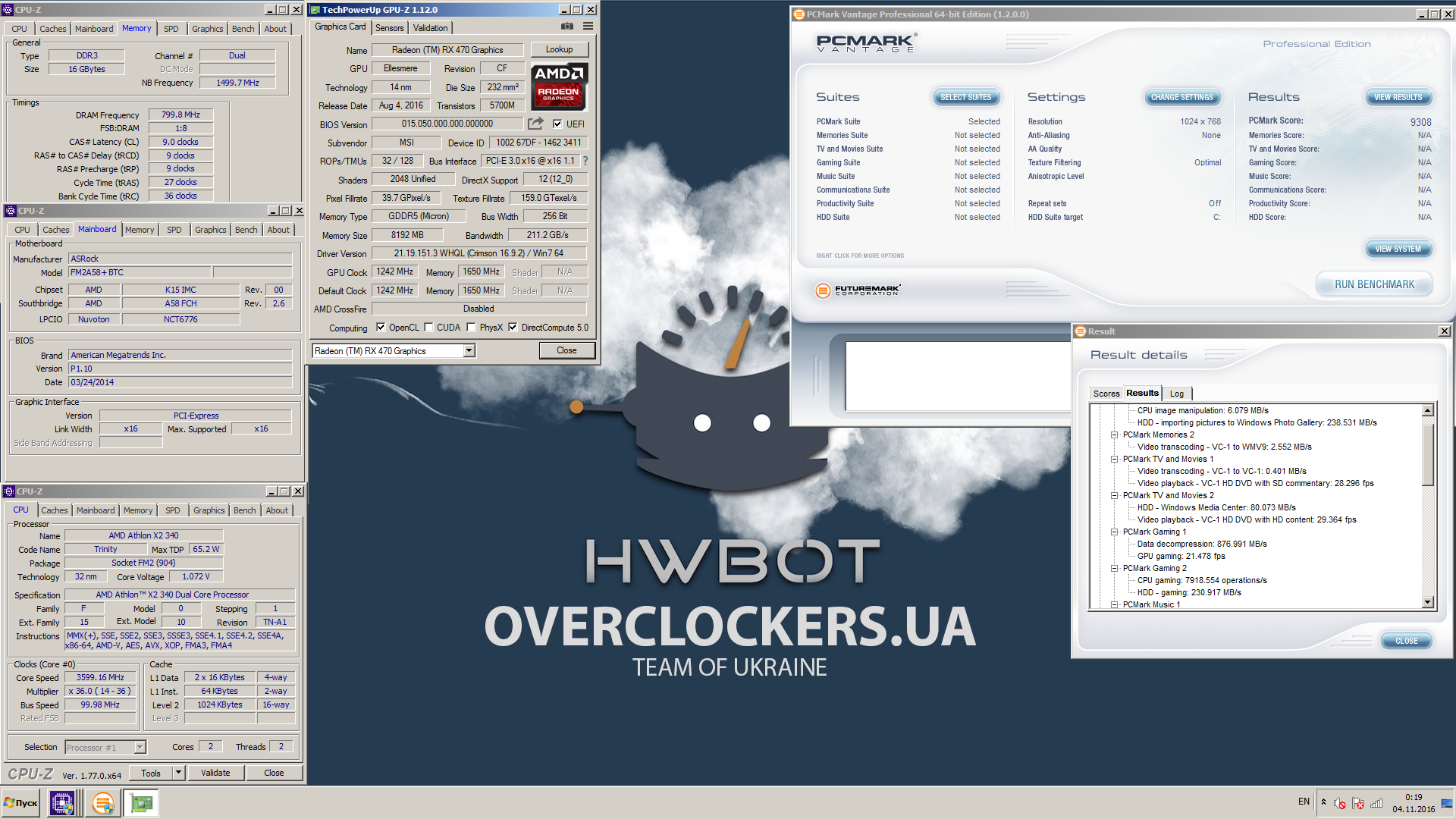
Task: Click the Result window title icon
Action: (x=1081, y=331)
